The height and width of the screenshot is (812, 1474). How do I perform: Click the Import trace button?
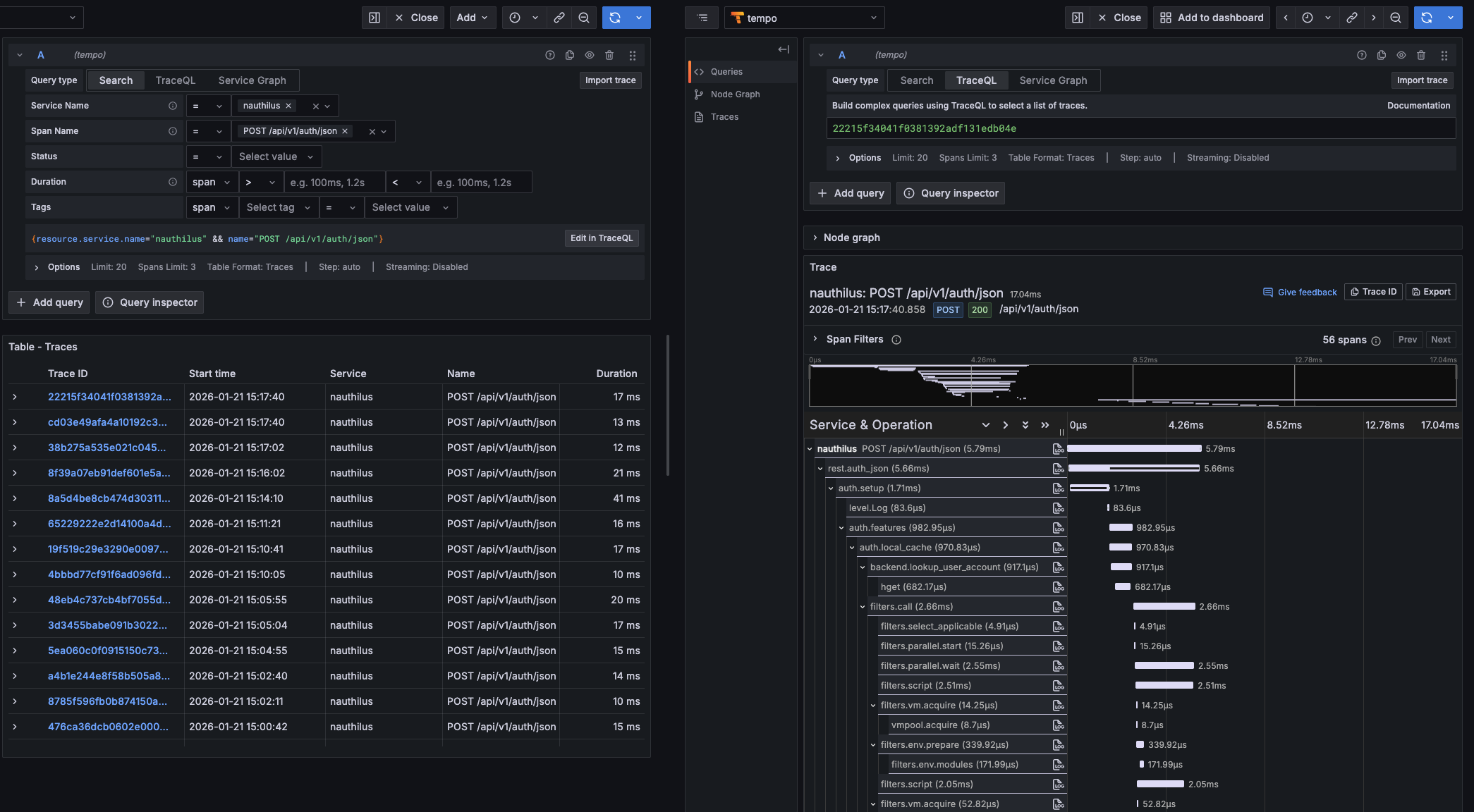(x=610, y=80)
